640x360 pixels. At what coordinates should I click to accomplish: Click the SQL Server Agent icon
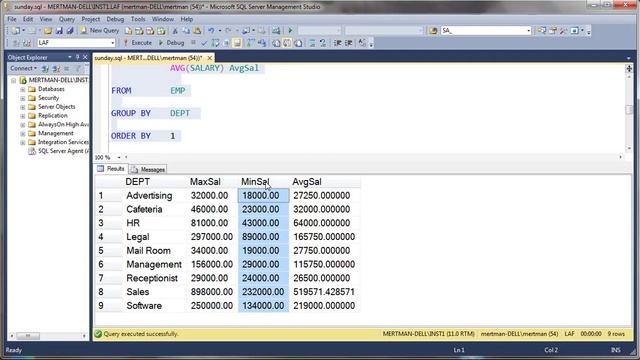31,151
